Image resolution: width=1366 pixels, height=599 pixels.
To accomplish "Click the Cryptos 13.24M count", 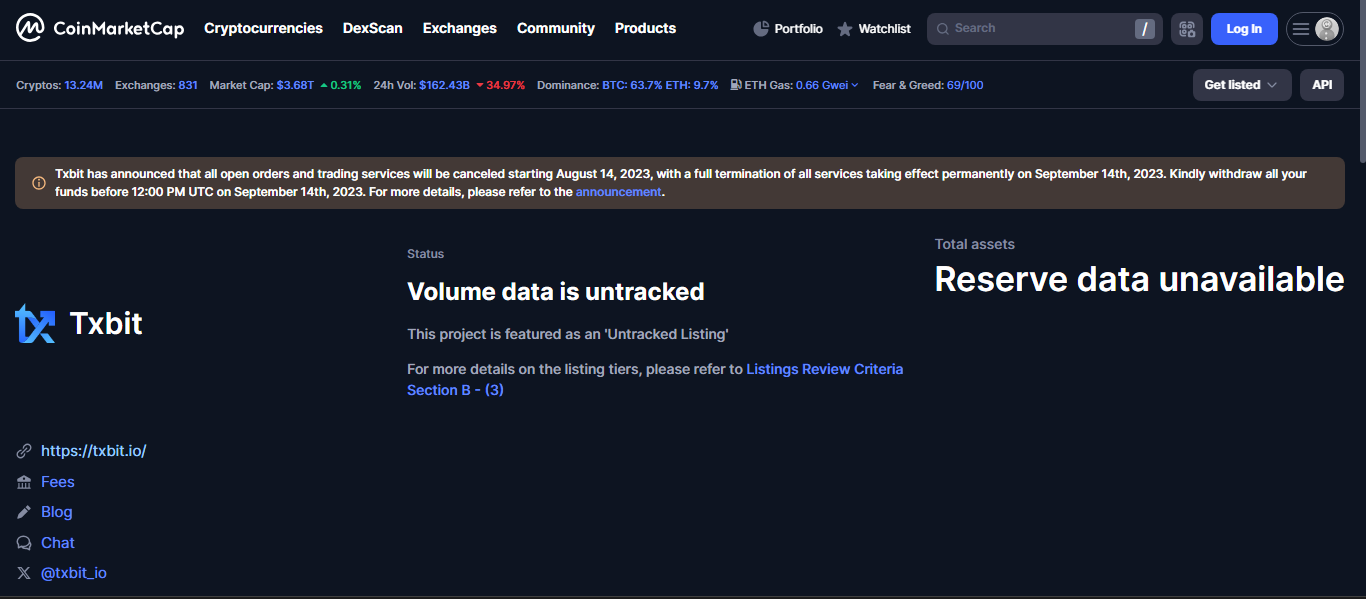I will (x=84, y=85).
